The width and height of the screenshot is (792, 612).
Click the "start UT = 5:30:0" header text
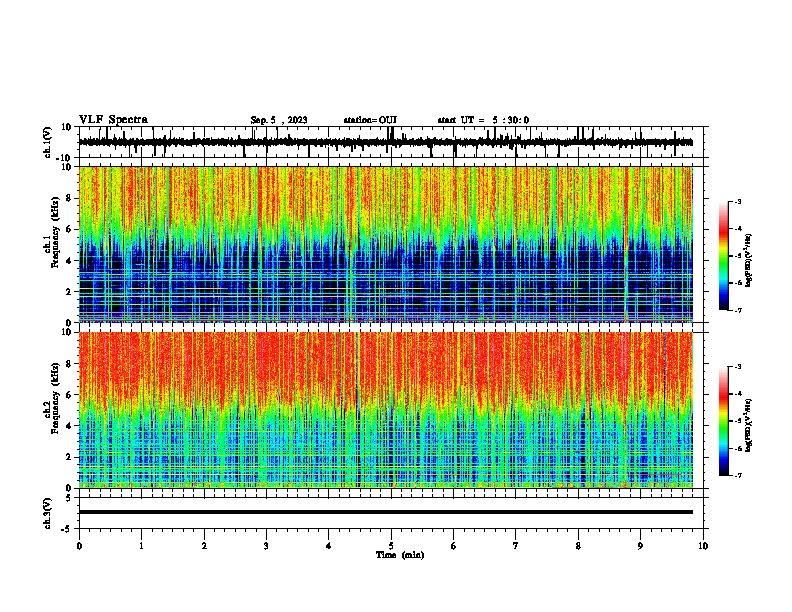click(x=483, y=120)
